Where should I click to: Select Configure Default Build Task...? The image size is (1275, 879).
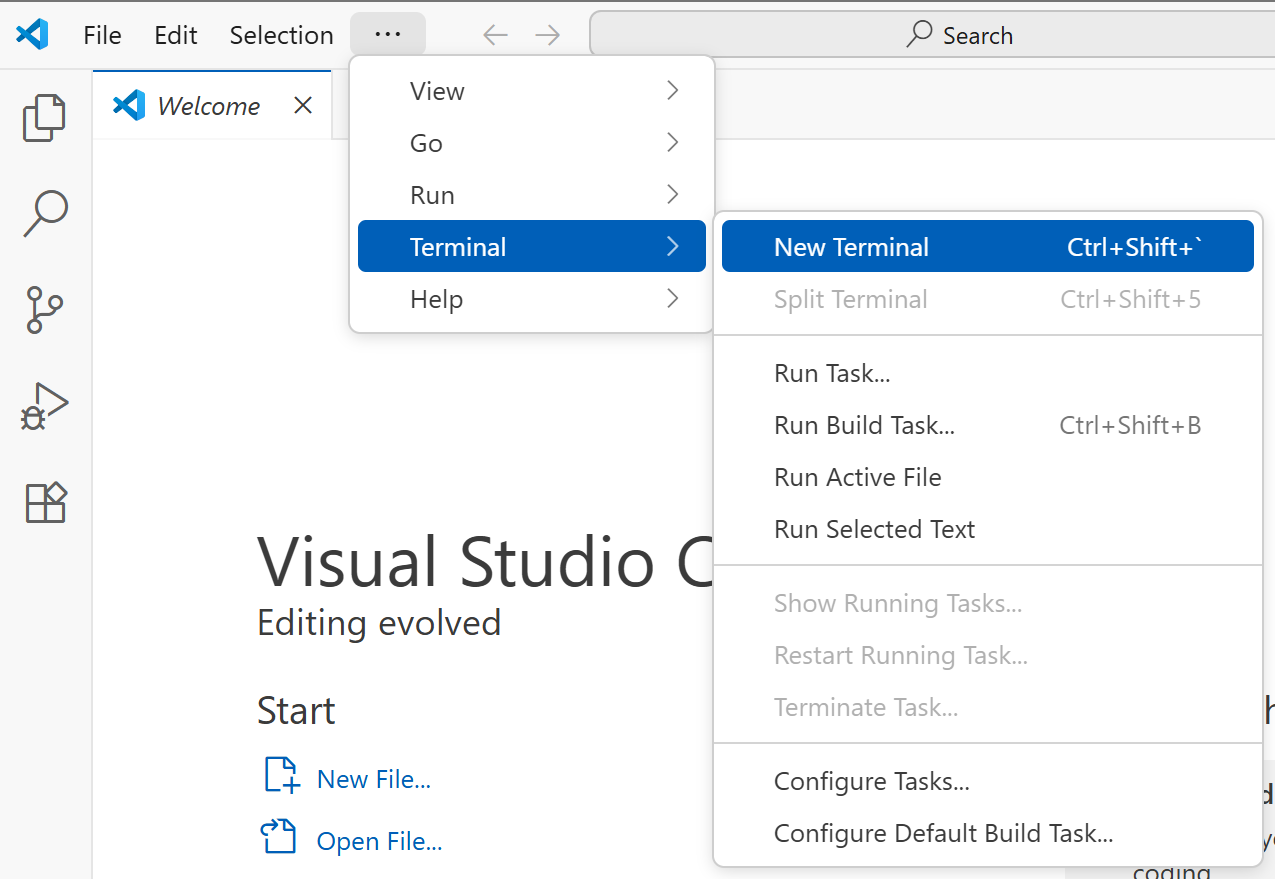943,833
